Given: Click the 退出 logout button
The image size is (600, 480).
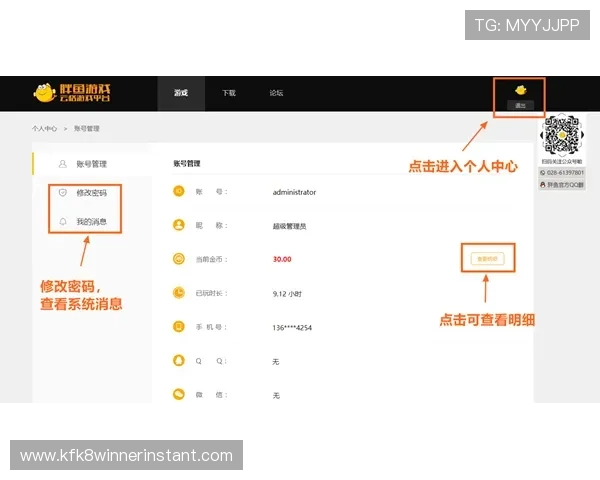Looking at the screenshot, I should tap(520, 105).
